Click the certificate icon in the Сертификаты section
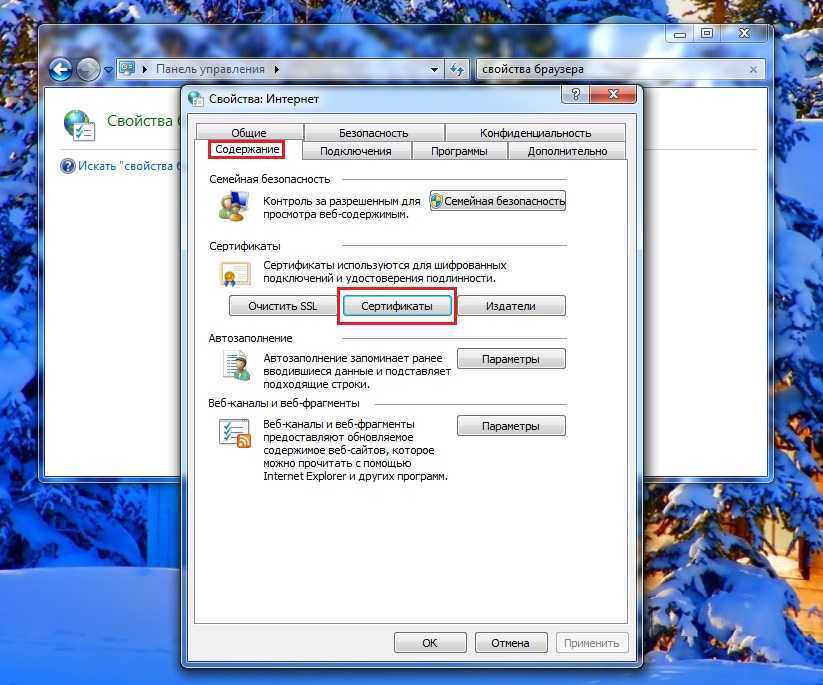Image resolution: width=823 pixels, height=685 pixels. point(235,273)
